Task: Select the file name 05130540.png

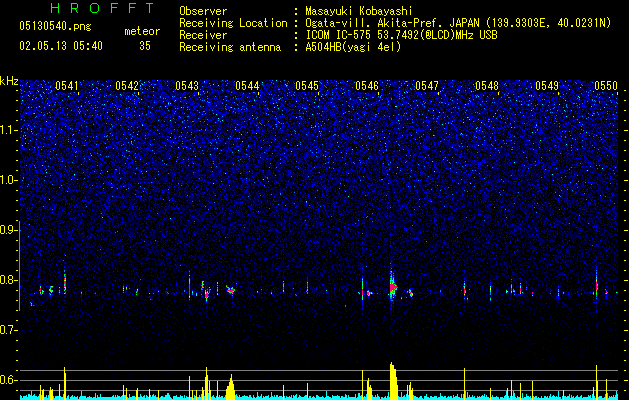Action: pos(55,26)
